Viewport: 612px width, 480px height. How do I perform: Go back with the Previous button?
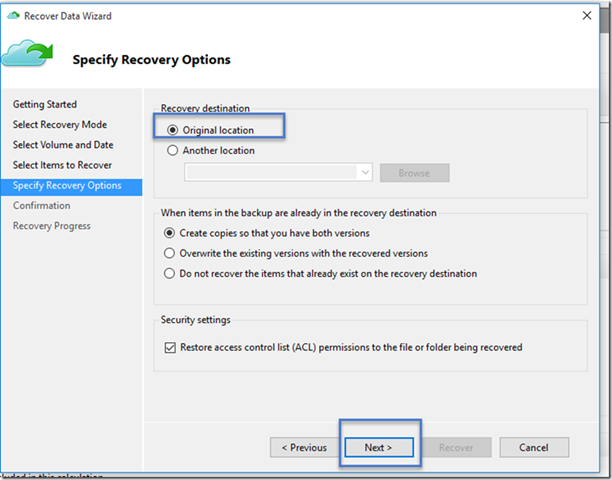[x=304, y=447]
